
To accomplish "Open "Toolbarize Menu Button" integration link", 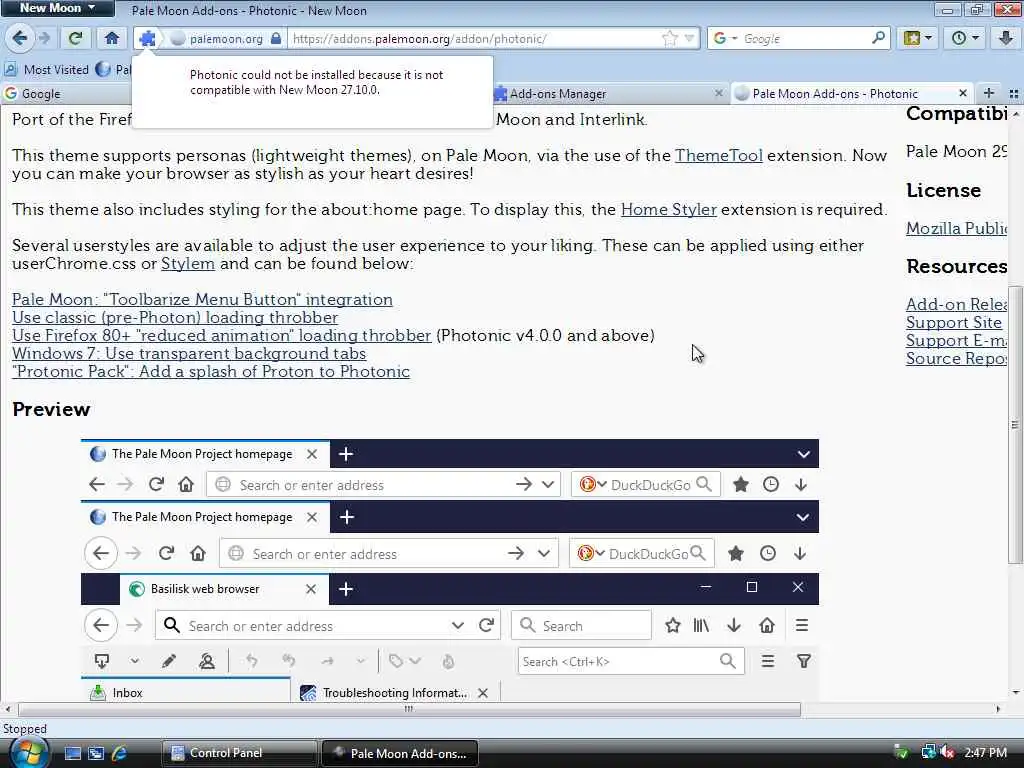I will 202,299.
